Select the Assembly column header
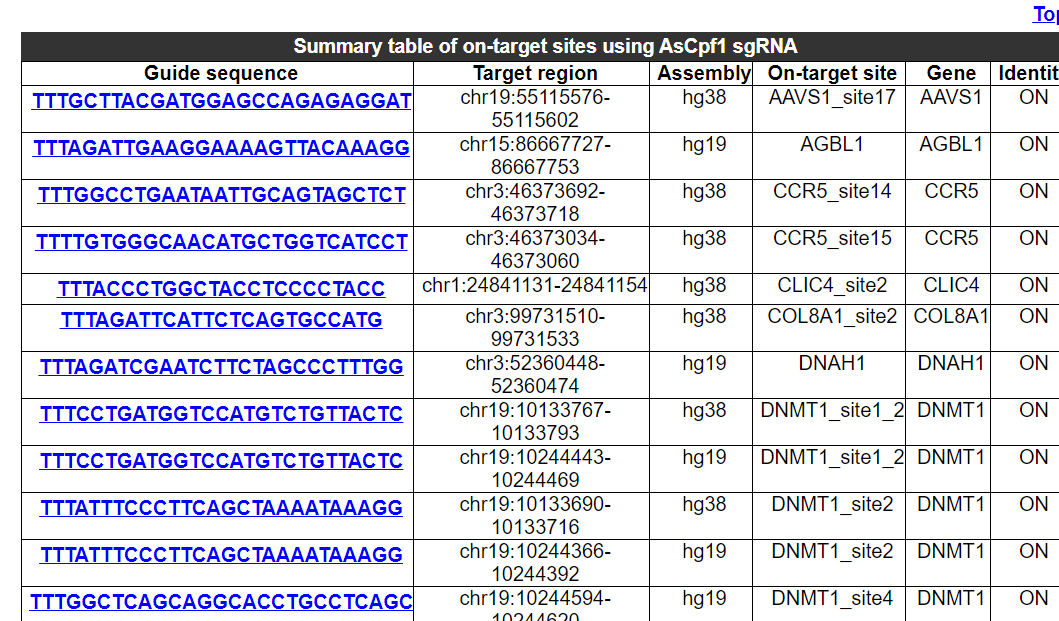1059x621 pixels. click(x=704, y=73)
